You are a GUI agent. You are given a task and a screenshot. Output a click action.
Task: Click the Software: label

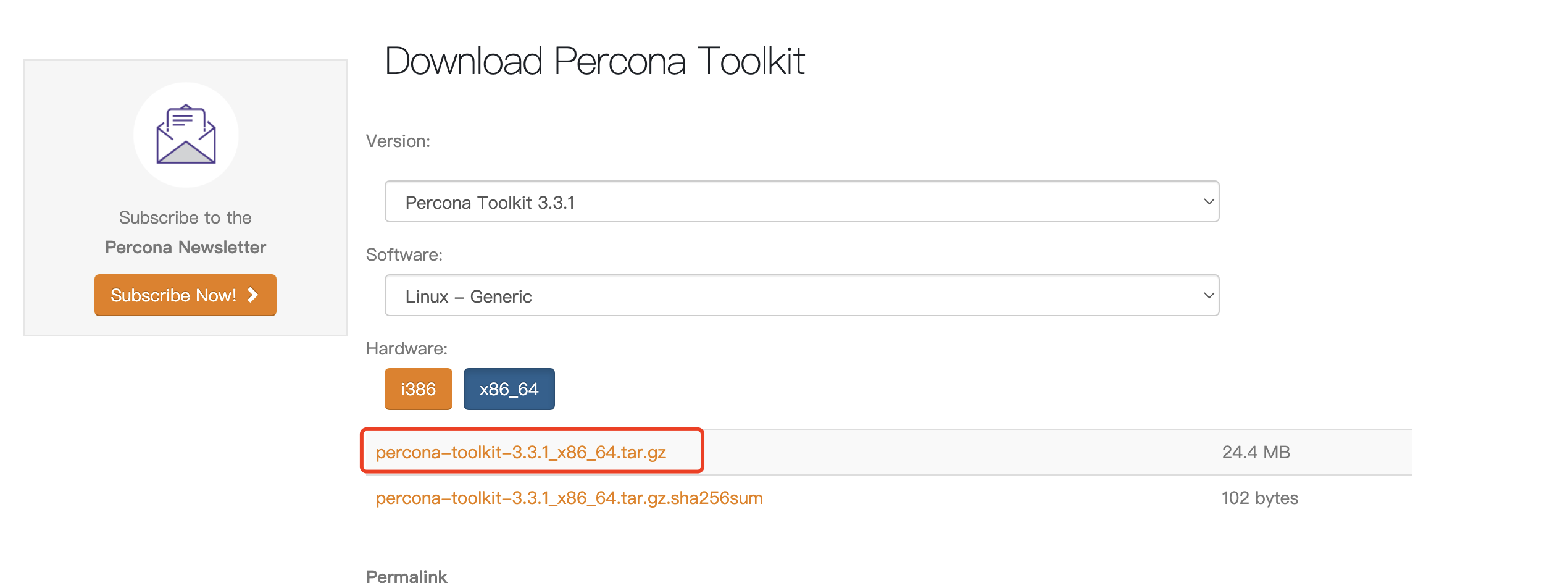404,255
